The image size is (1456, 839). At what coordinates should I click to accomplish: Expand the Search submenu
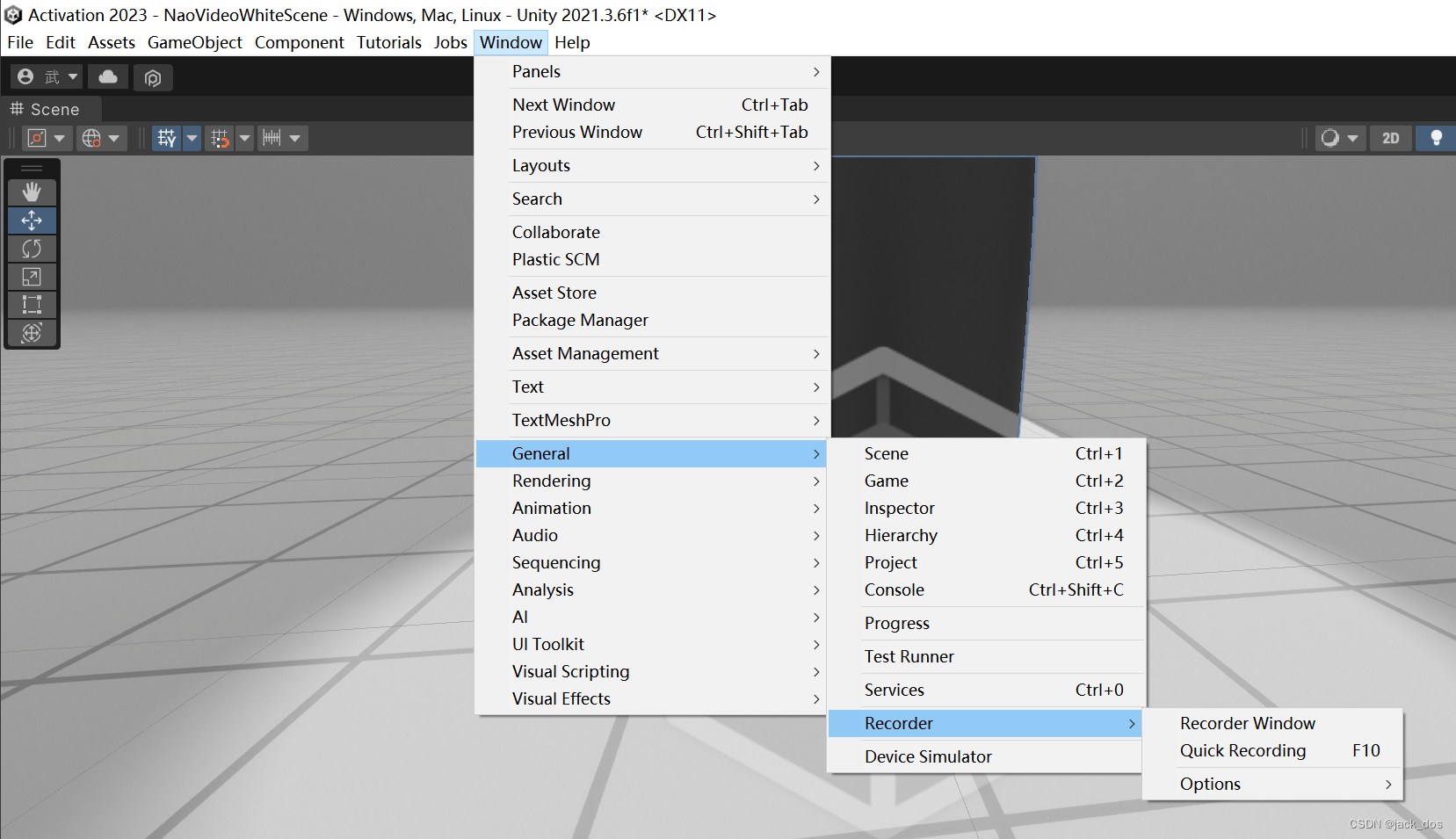pos(652,199)
